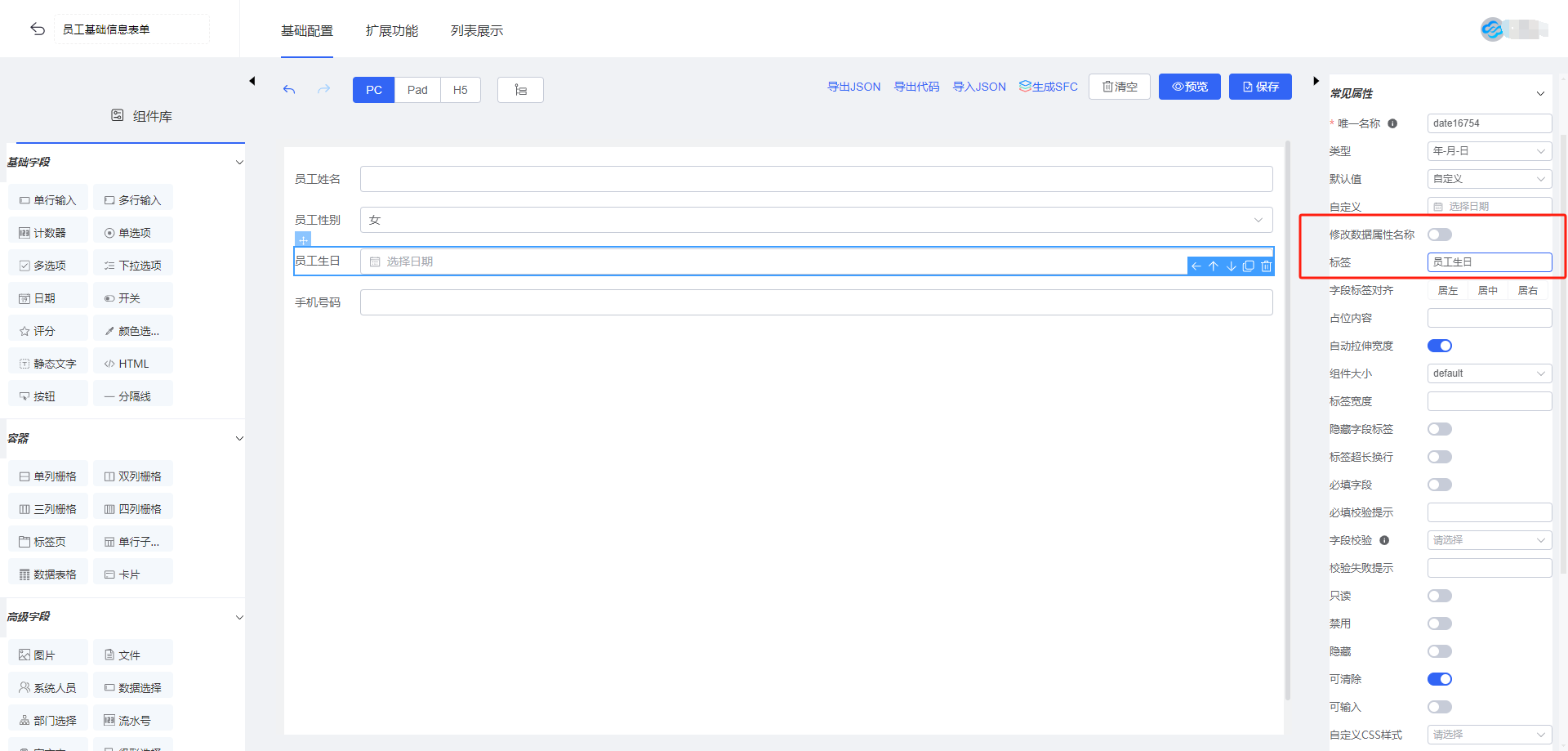Screen dimensions: 1568x751
Task: Collapse the 基础字段 section
Action: point(239,162)
